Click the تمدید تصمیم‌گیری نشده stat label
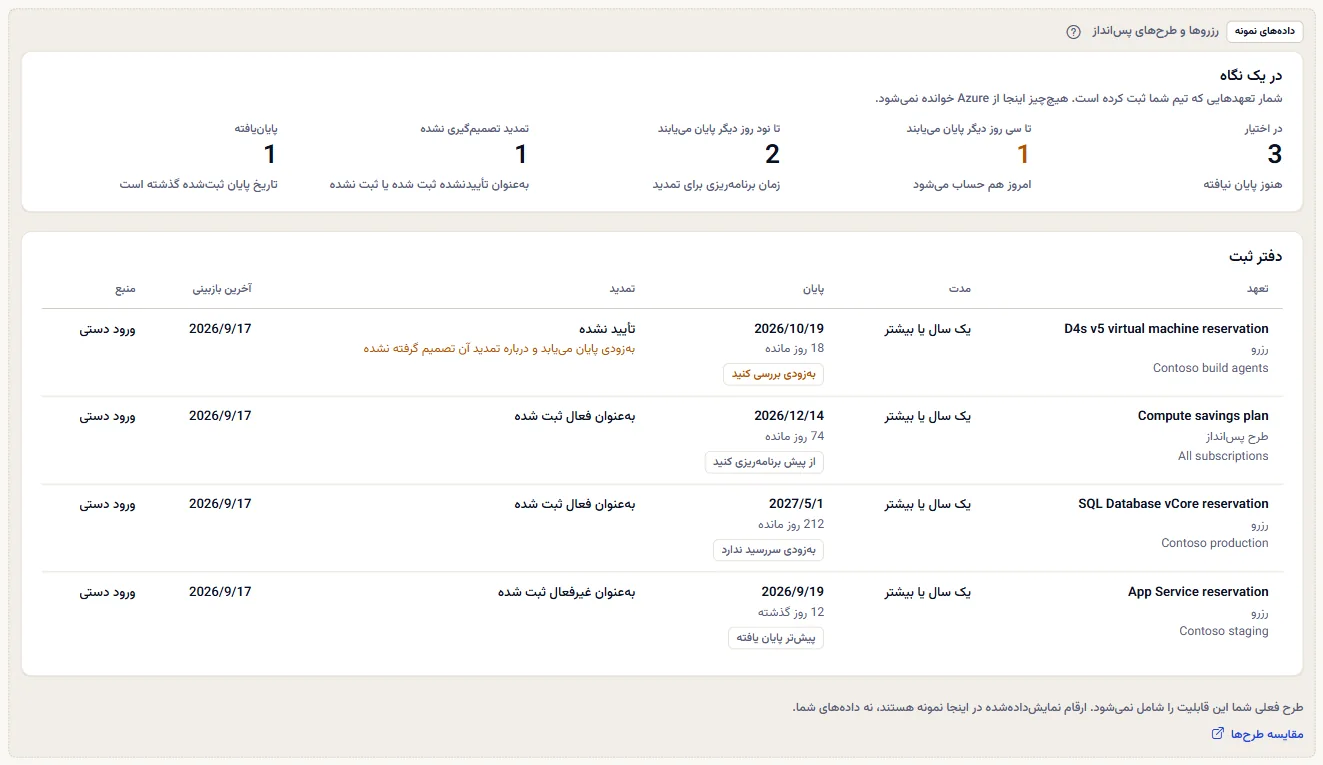This screenshot has height=765, width=1323. [x=474, y=129]
